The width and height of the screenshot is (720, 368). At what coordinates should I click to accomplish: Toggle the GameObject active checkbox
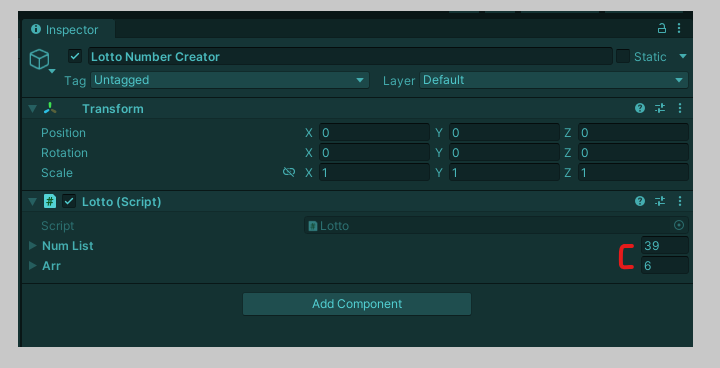[75, 57]
